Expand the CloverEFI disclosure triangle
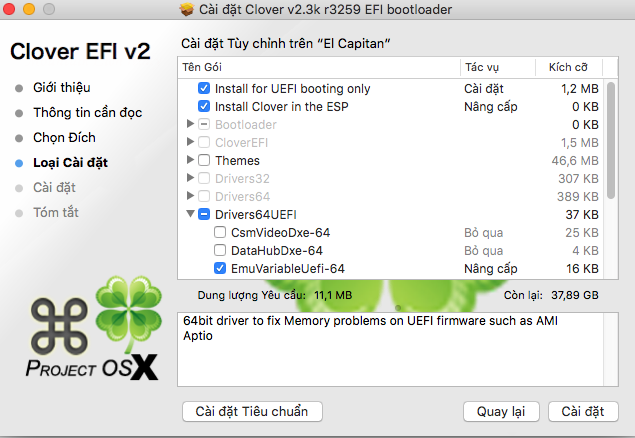 [190, 142]
